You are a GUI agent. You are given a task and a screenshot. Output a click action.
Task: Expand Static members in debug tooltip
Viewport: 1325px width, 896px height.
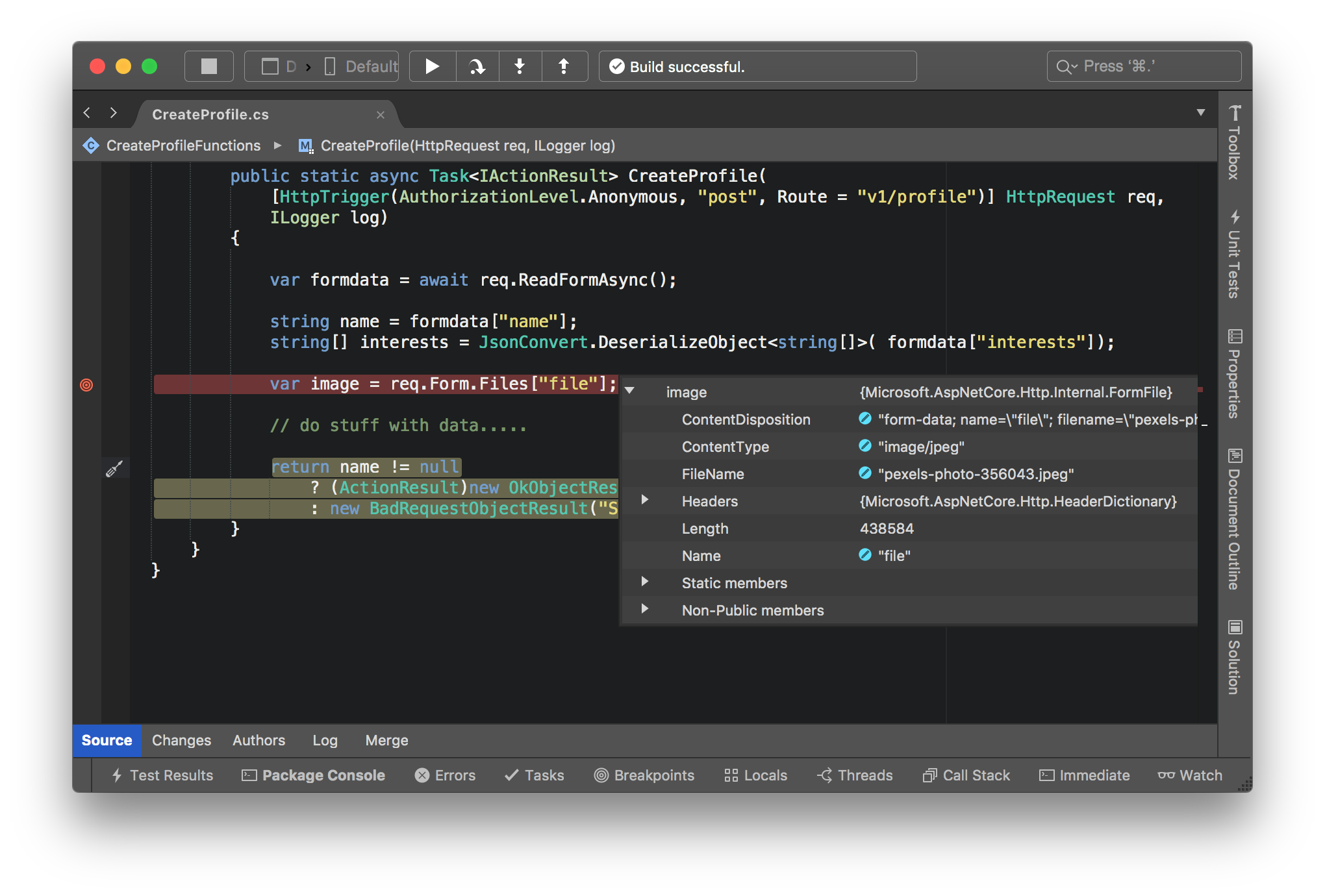pyautogui.click(x=644, y=582)
